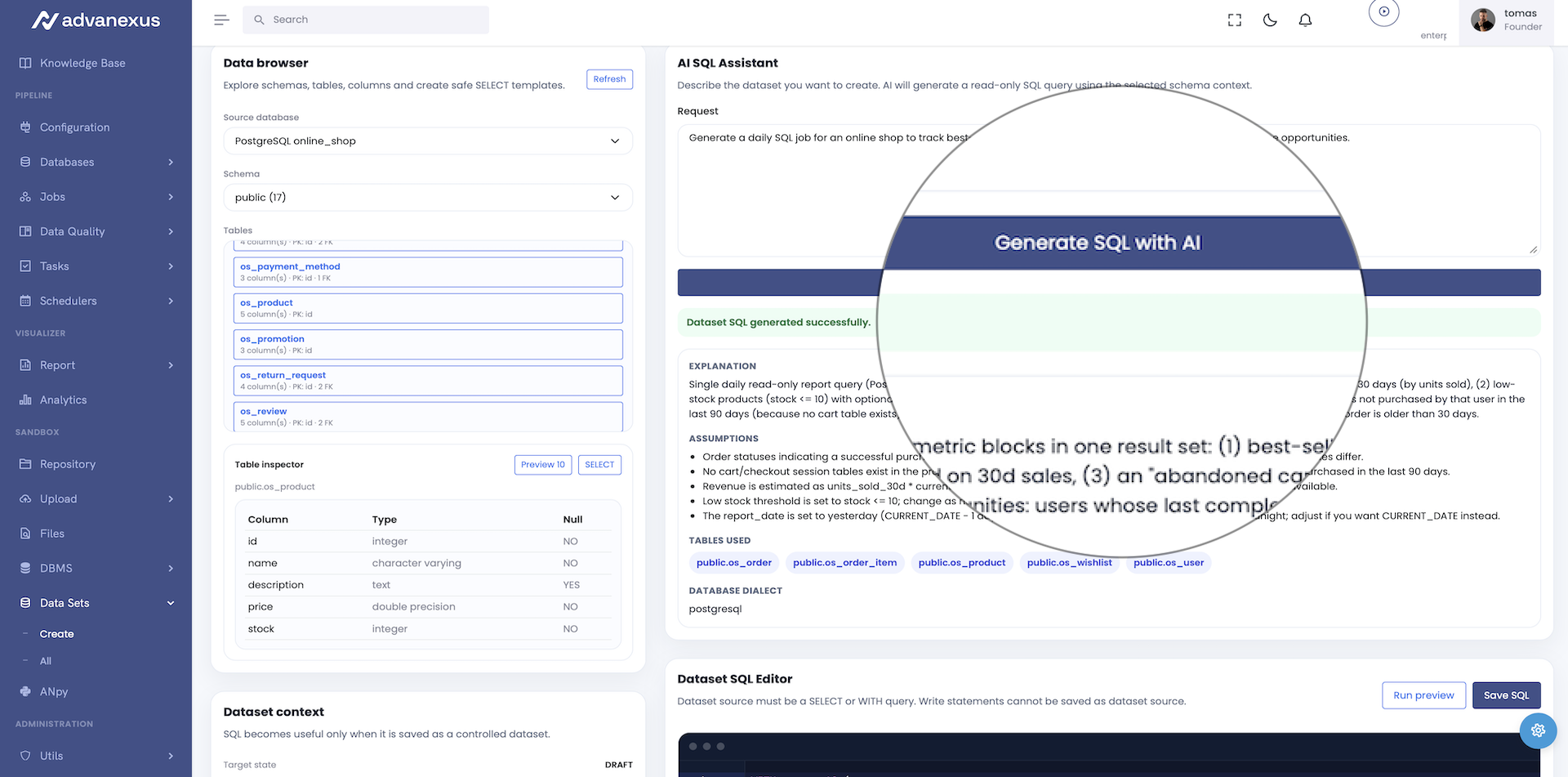Click the Tasks checkbox icon in the sidebar
Viewport: 1568px width, 777px height.
(25, 266)
